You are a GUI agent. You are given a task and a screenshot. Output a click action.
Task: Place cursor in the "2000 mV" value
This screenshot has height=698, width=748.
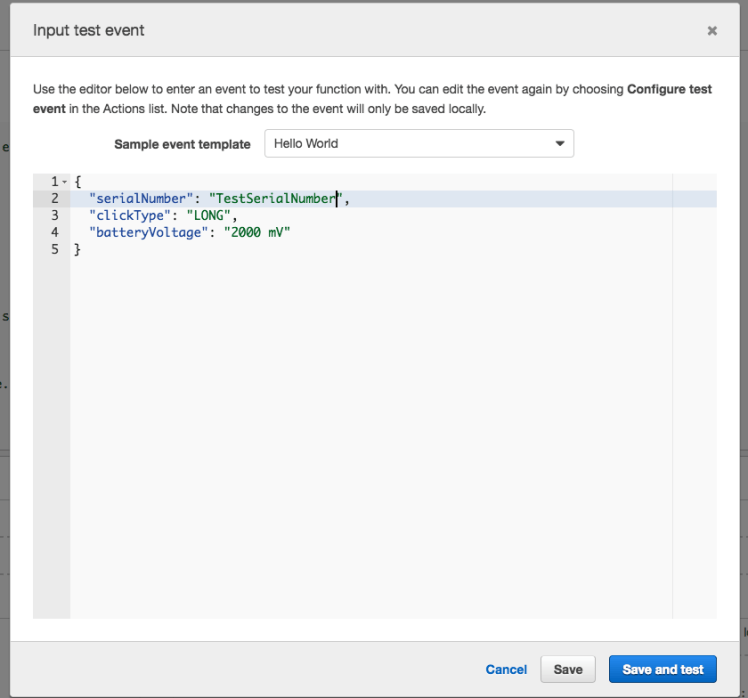point(259,232)
